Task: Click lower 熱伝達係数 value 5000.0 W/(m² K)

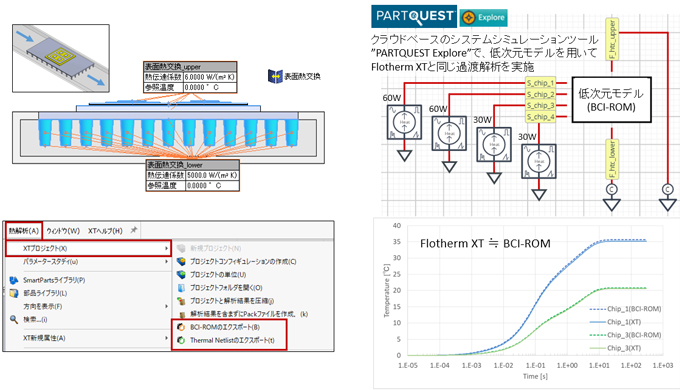Action: 212,175
